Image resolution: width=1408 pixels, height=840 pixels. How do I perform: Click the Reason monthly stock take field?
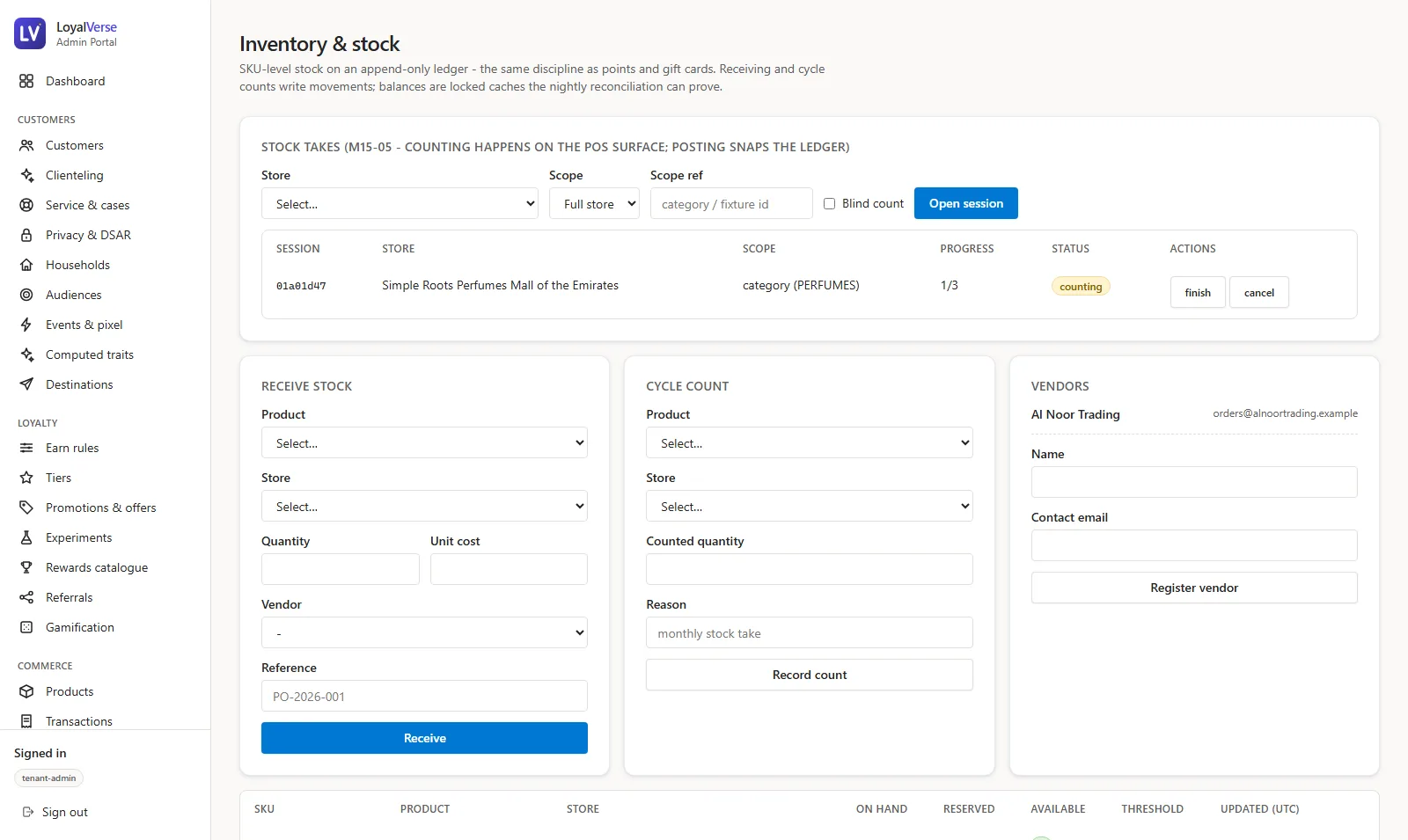[x=810, y=632]
